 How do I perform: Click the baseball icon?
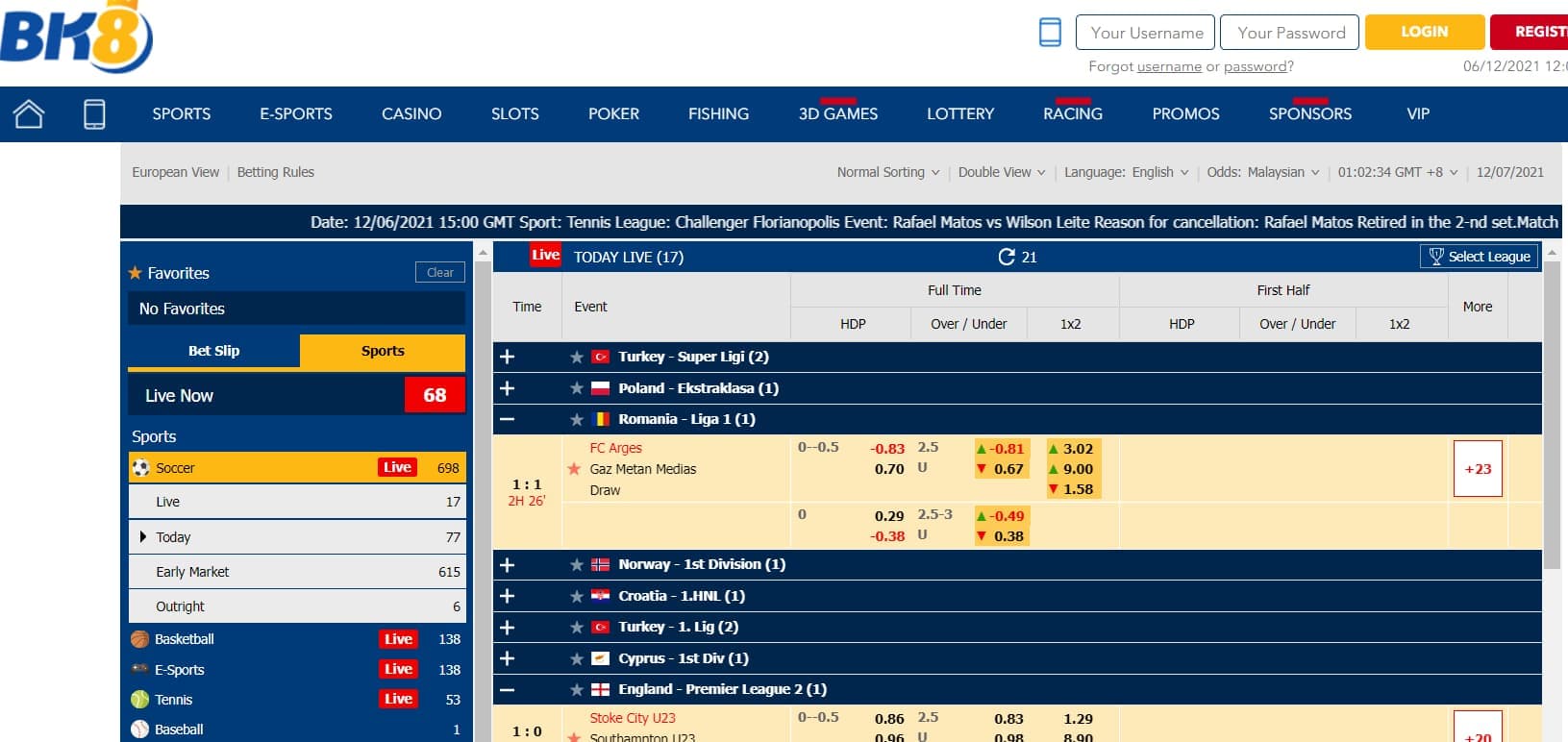[140, 730]
